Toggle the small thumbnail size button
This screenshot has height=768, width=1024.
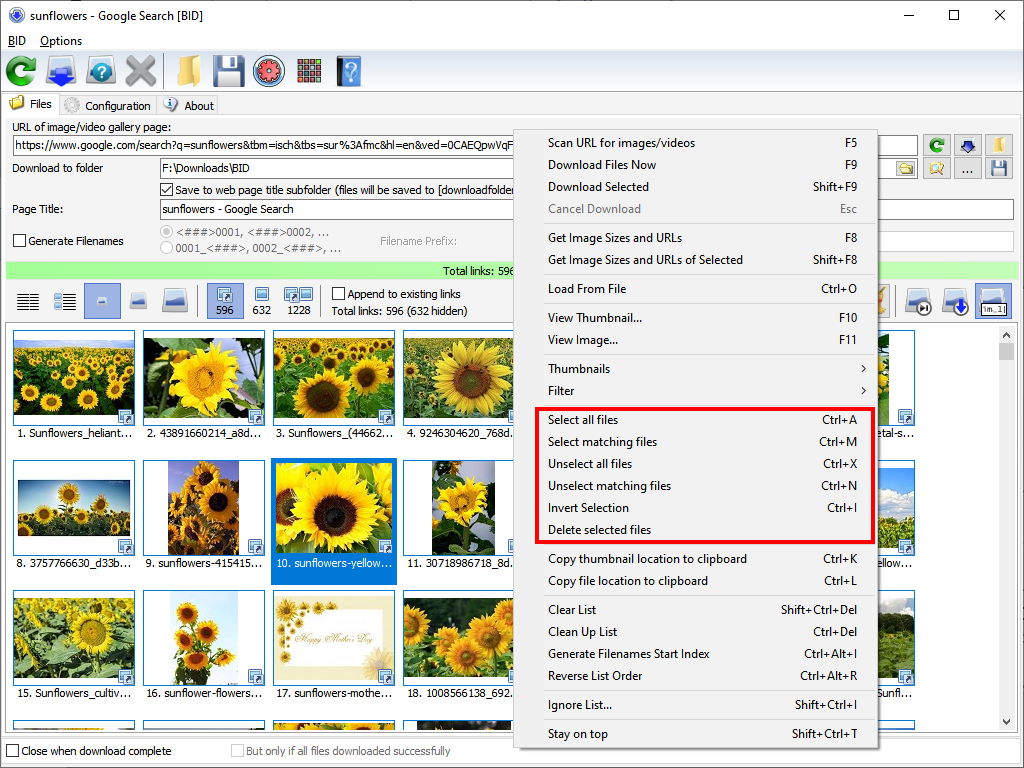pos(102,301)
